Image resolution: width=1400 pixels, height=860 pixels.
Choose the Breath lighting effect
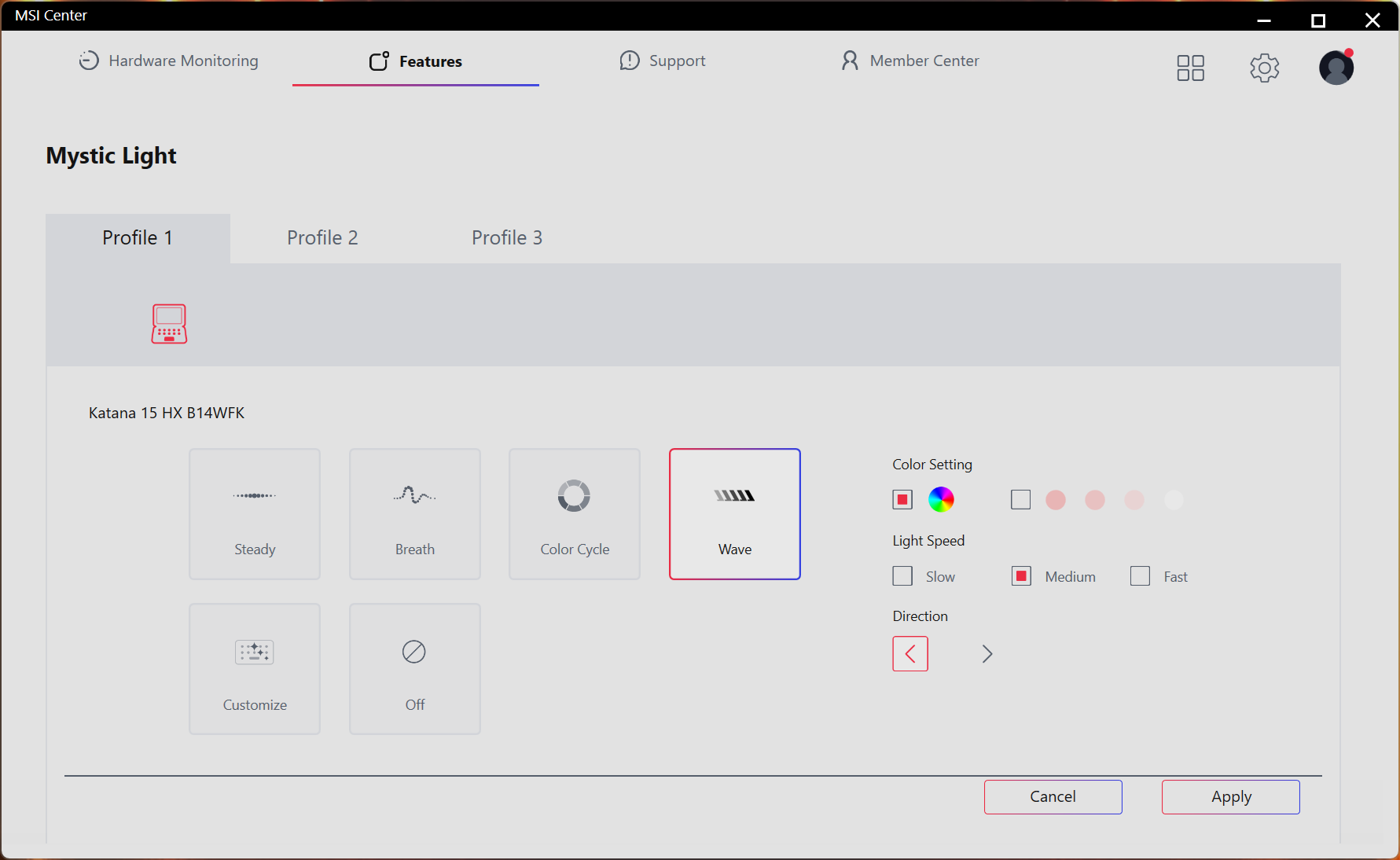(414, 514)
